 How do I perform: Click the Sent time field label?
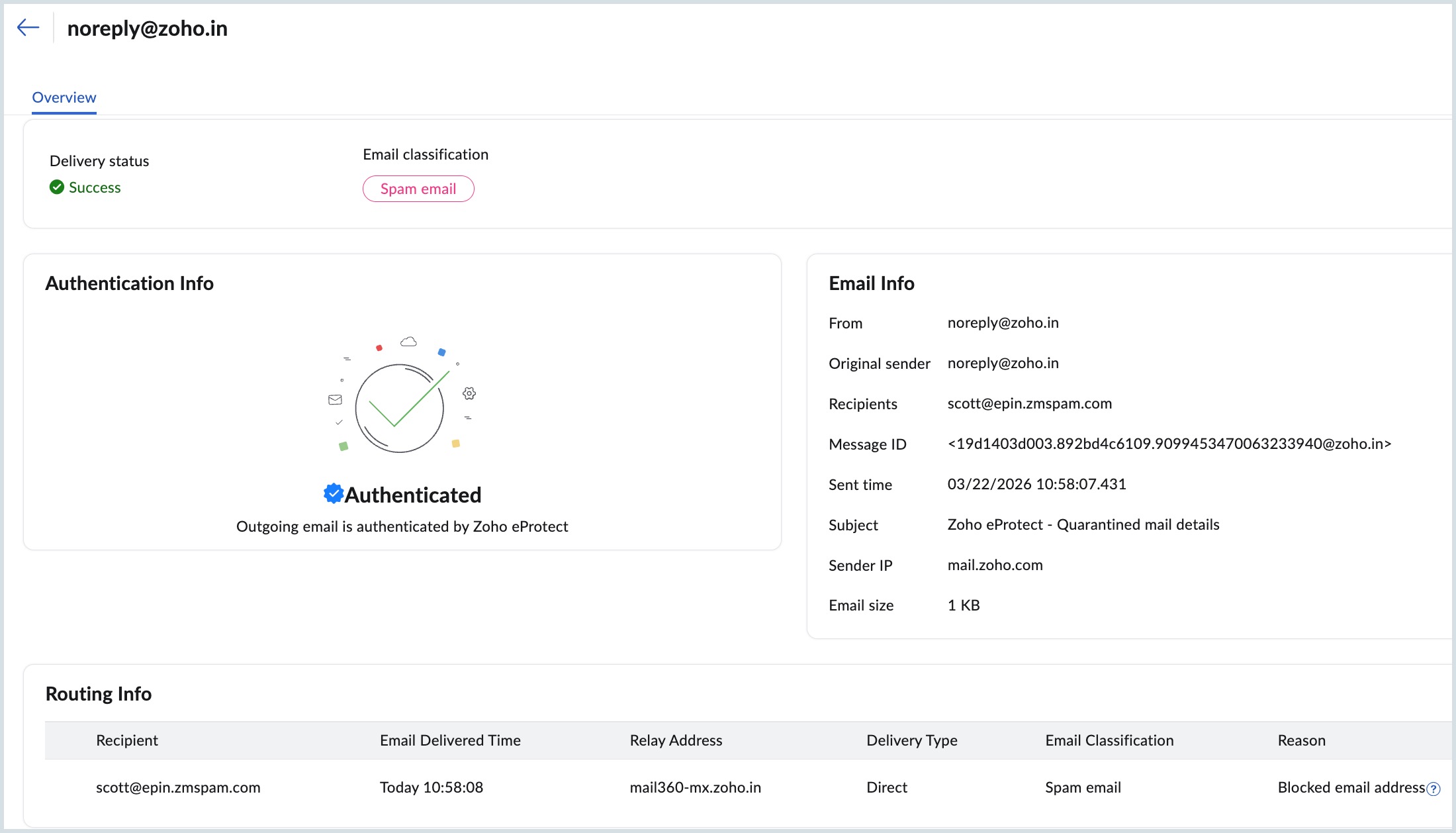tap(860, 485)
